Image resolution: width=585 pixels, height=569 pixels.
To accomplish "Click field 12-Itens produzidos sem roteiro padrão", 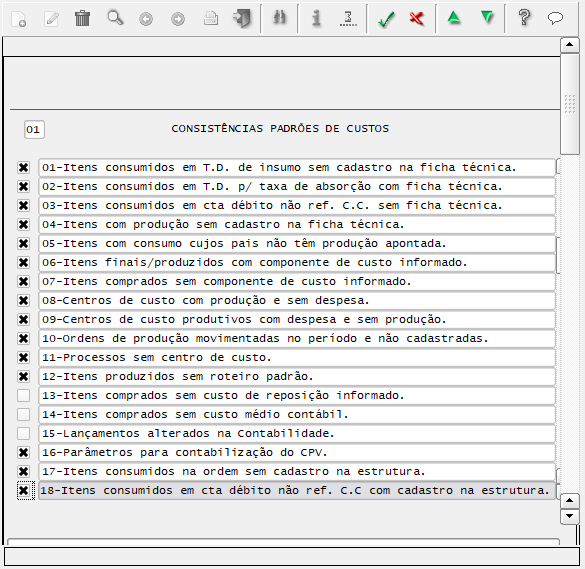I will pyautogui.click(x=297, y=376).
